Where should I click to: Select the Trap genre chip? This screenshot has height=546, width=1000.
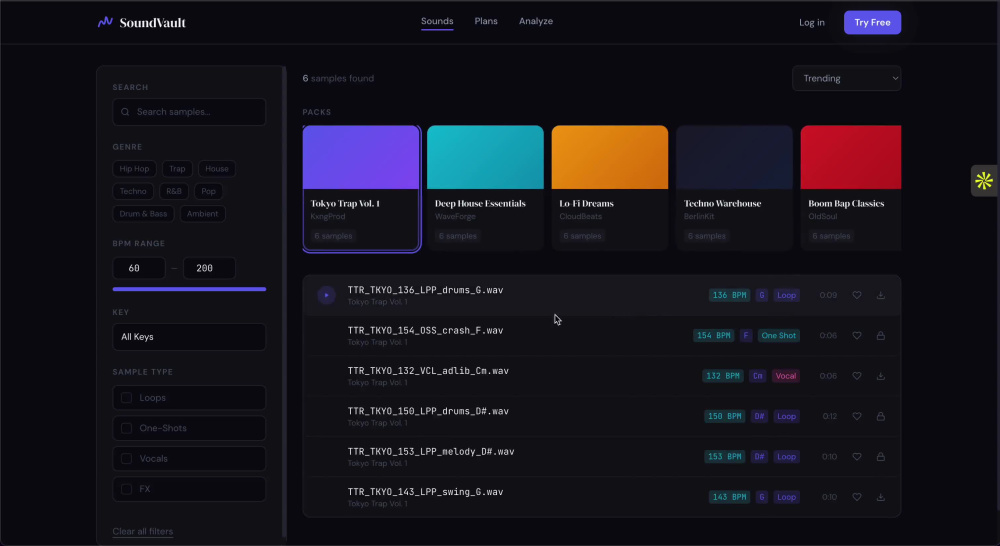pos(177,168)
